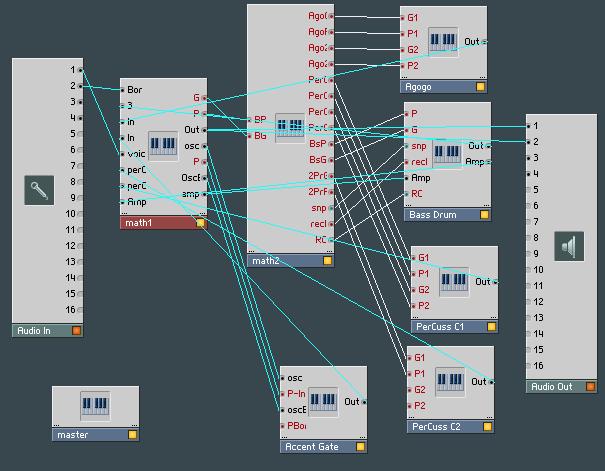Toggle the orange indicator on Audio Out
Screen dimensions: 605x471
click(x=590, y=386)
